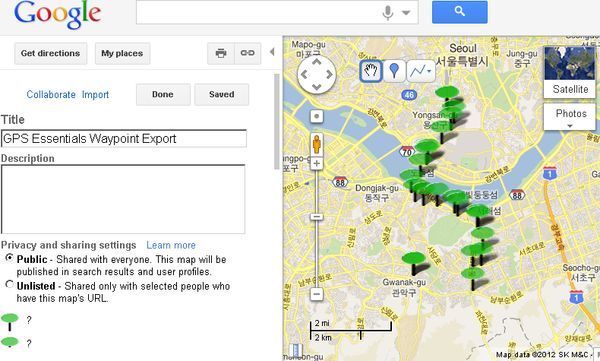Click the Jung-gu label on the map
This screenshot has width=600, height=361.
click(522, 58)
